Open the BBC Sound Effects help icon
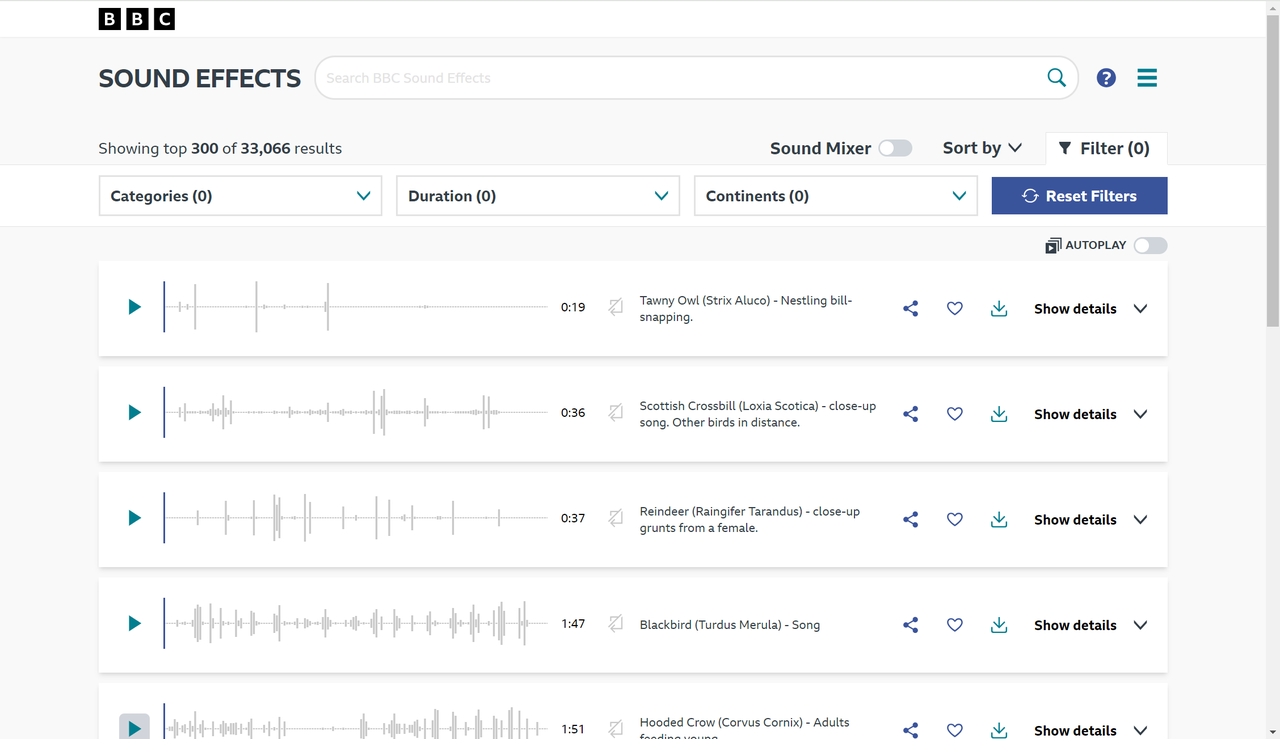Viewport: 1280px width, 739px height. (x=1106, y=77)
